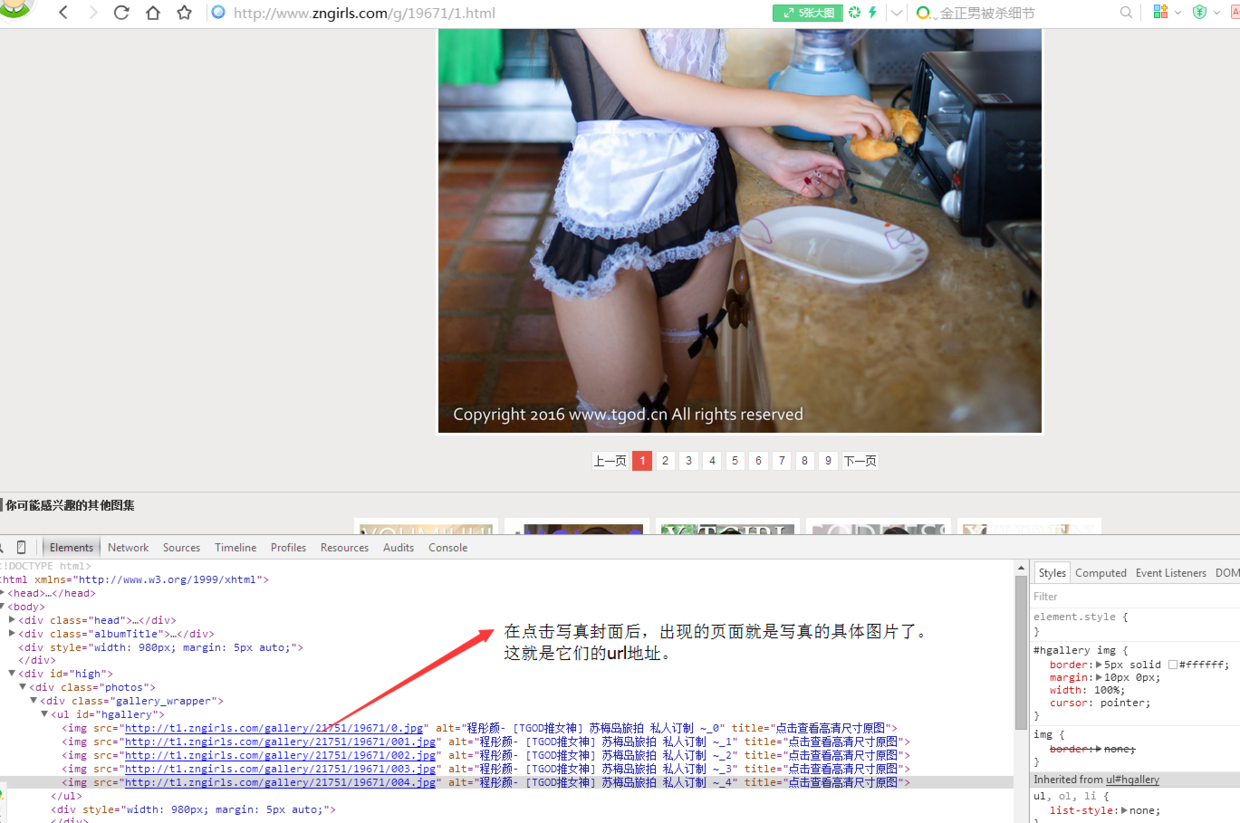
Task: Go back with the browser back arrow
Action: [63, 13]
